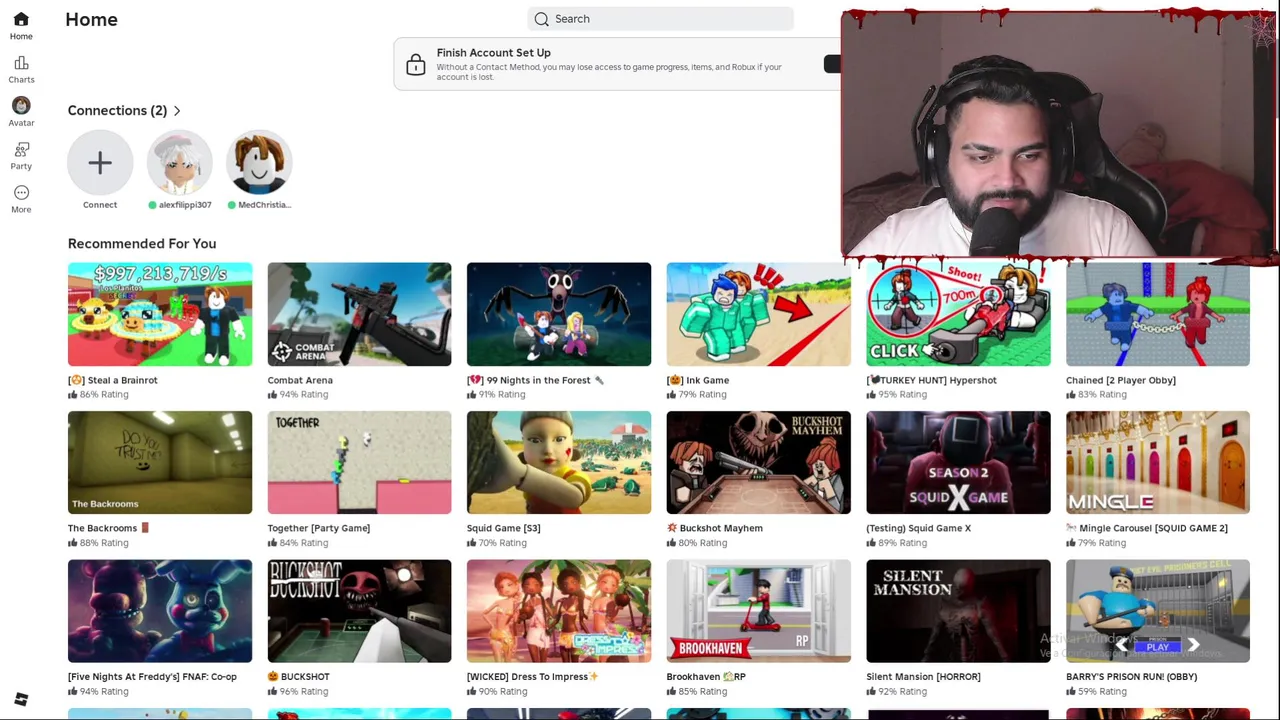Viewport: 1280px width, 720px height.
Task: Open Silent Mansion horror thumbnail
Action: pos(958,611)
